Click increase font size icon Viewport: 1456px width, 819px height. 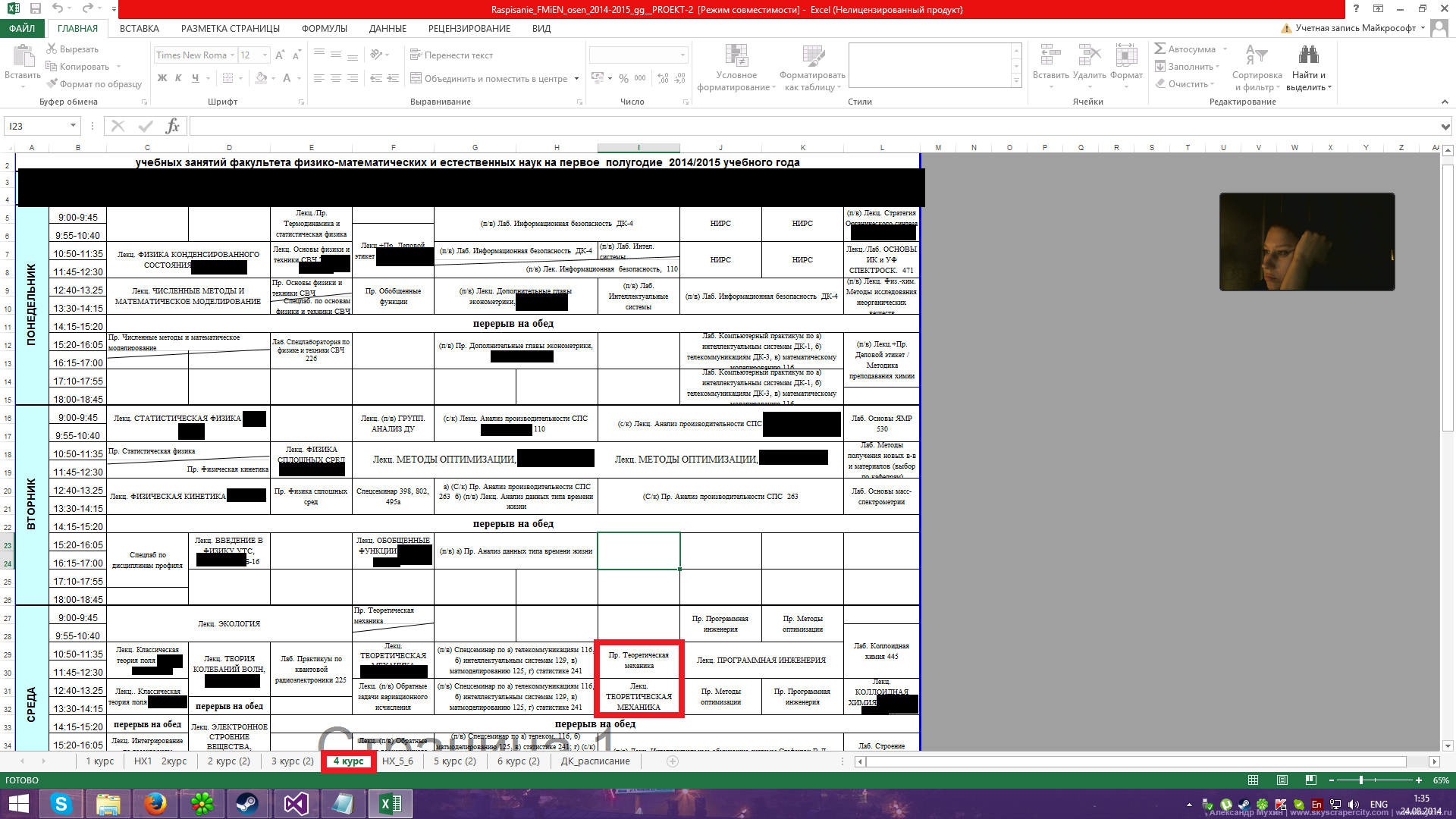pyautogui.click(x=280, y=55)
